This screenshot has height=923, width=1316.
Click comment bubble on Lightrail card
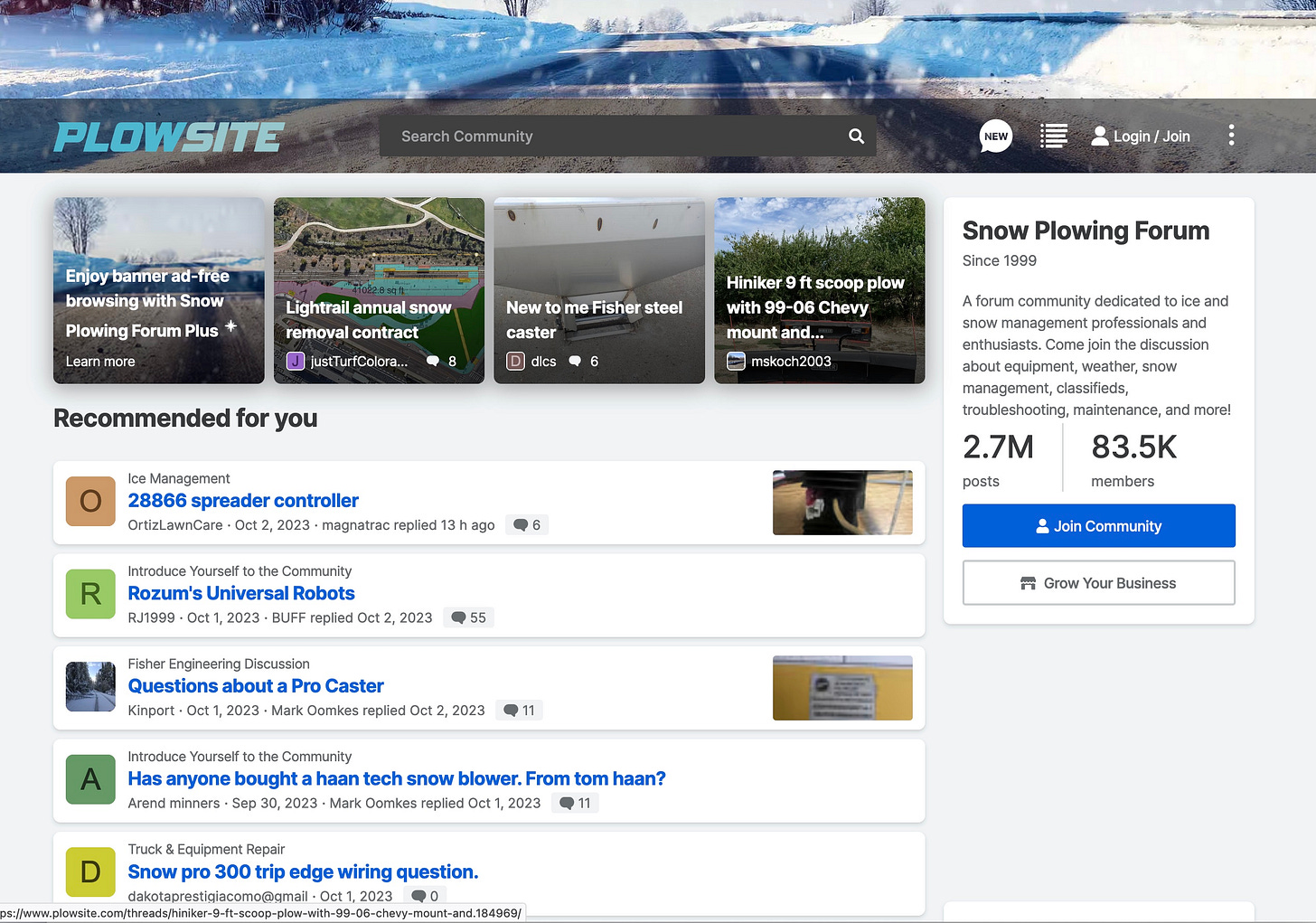[433, 361]
